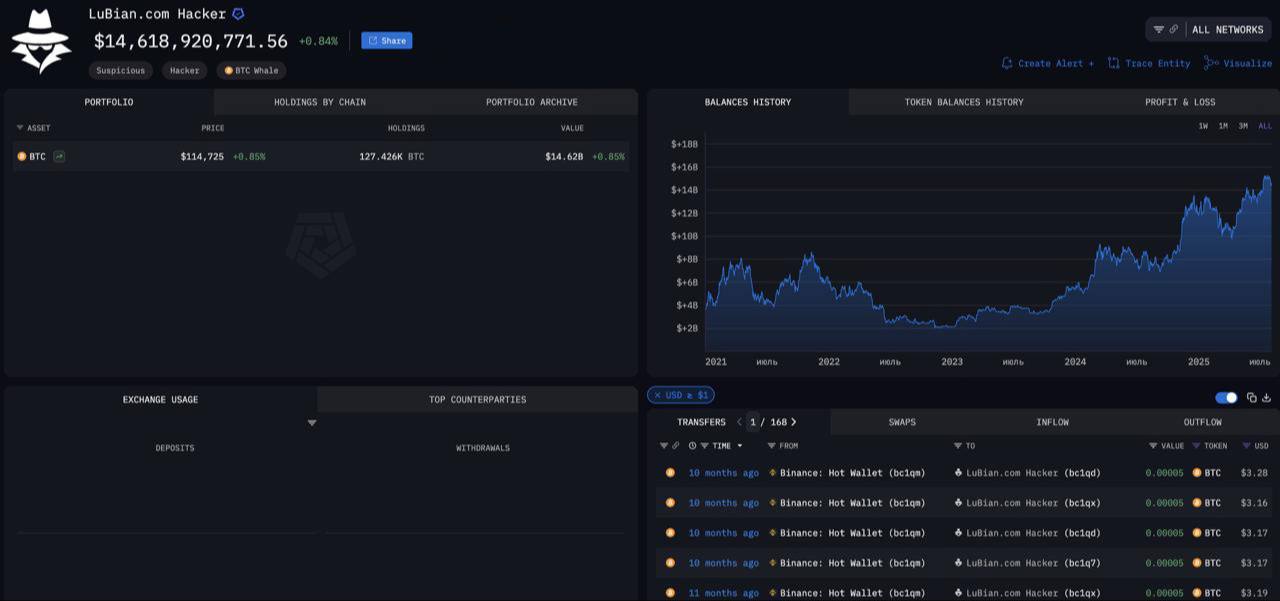Open the To column filter
The width and height of the screenshot is (1280, 601).
click(x=958, y=446)
